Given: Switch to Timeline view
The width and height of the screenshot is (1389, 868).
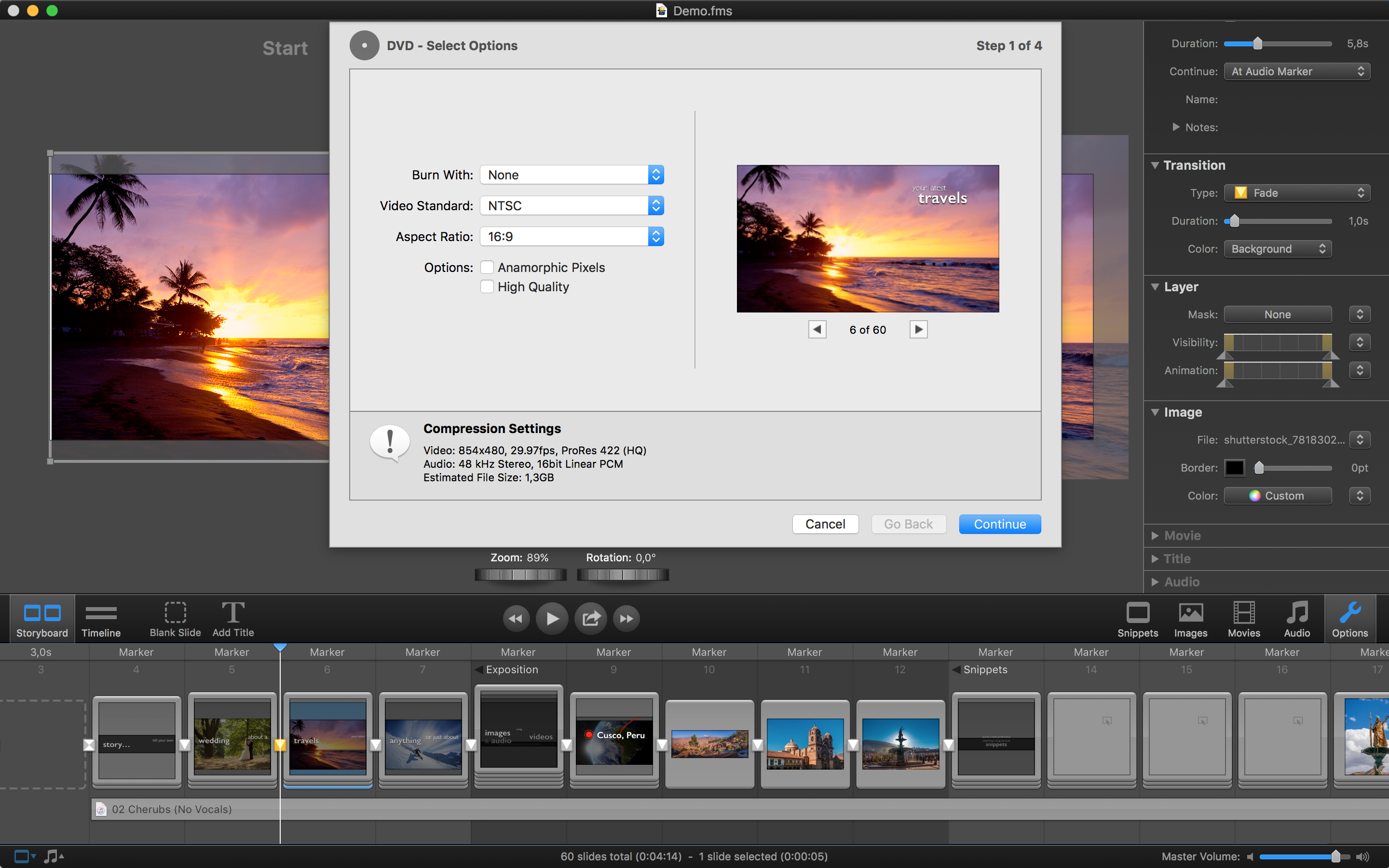Looking at the screenshot, I should coord(101,620).
